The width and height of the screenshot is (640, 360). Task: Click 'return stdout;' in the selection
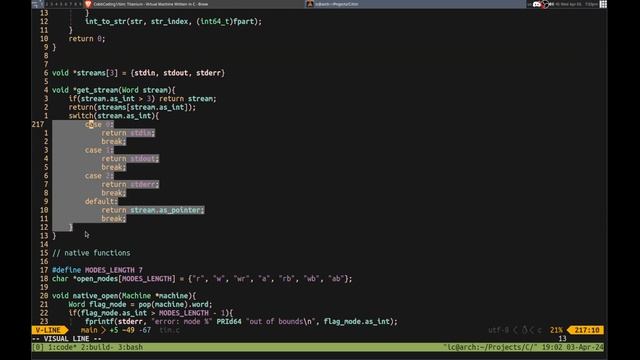pyautogui.click(x=130, y=159)
